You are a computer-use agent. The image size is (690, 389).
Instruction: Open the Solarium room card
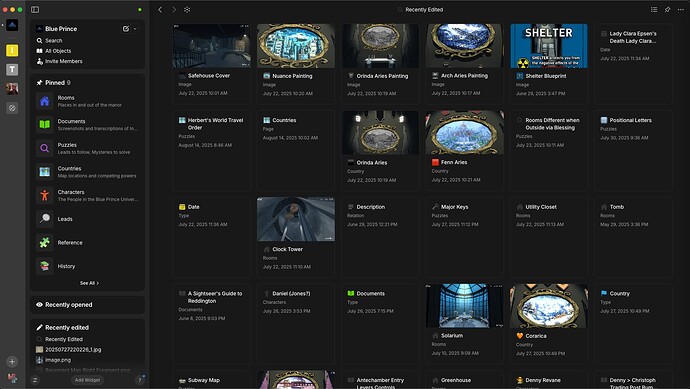tap(465, 323)
